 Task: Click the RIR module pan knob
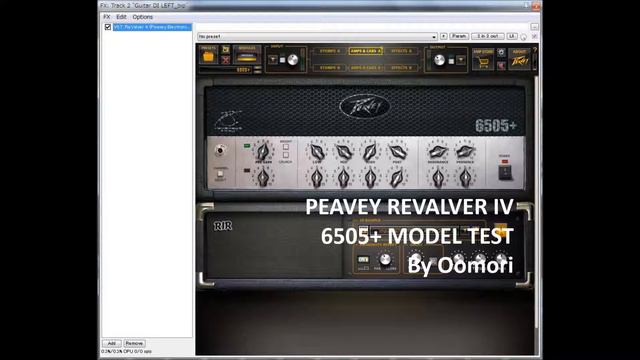[384, 259]
